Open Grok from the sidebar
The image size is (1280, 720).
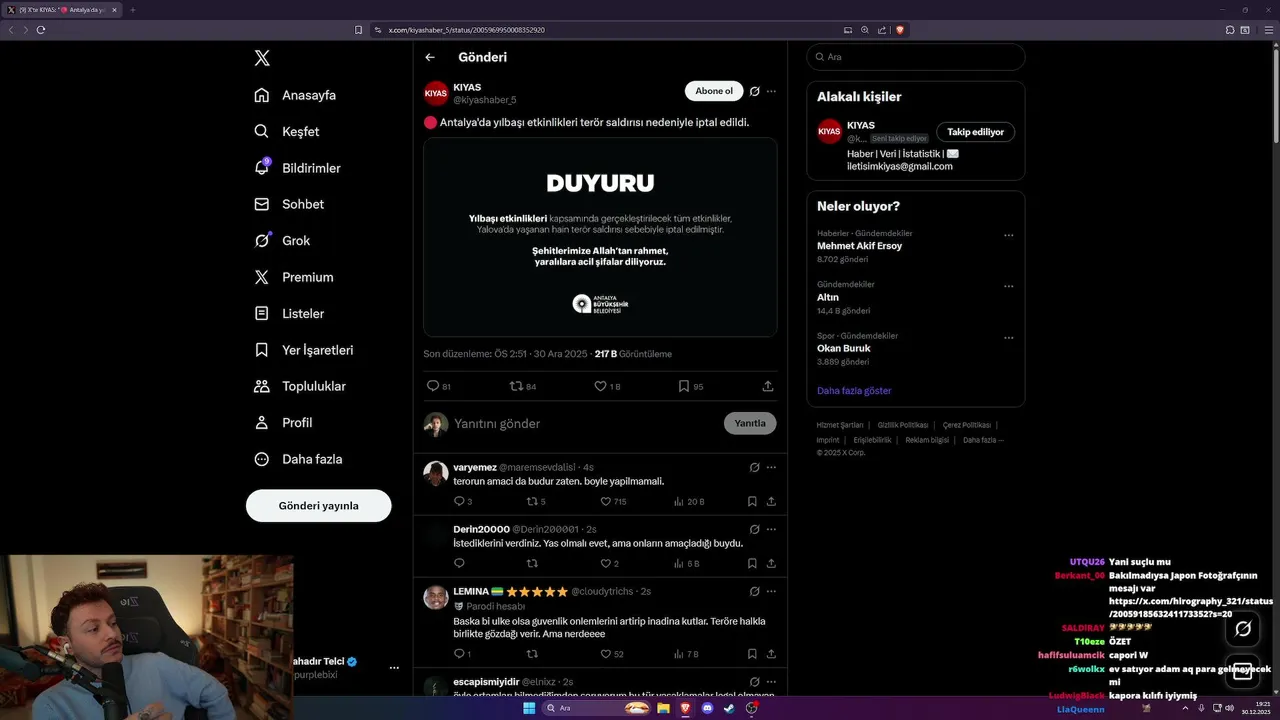[282, 241]
